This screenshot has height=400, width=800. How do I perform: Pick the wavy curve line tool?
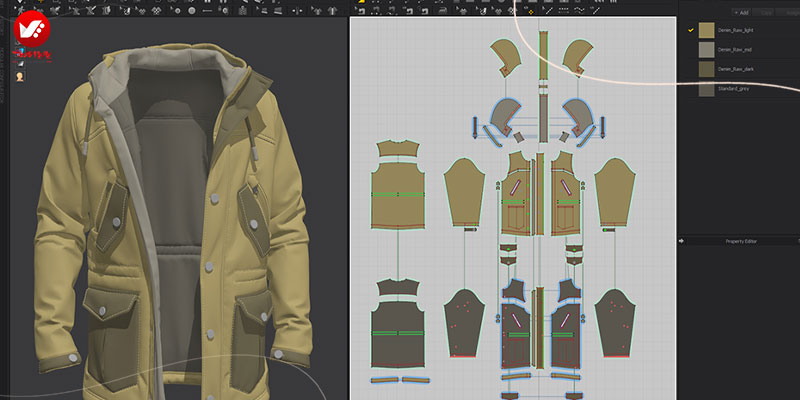[580, 10]
